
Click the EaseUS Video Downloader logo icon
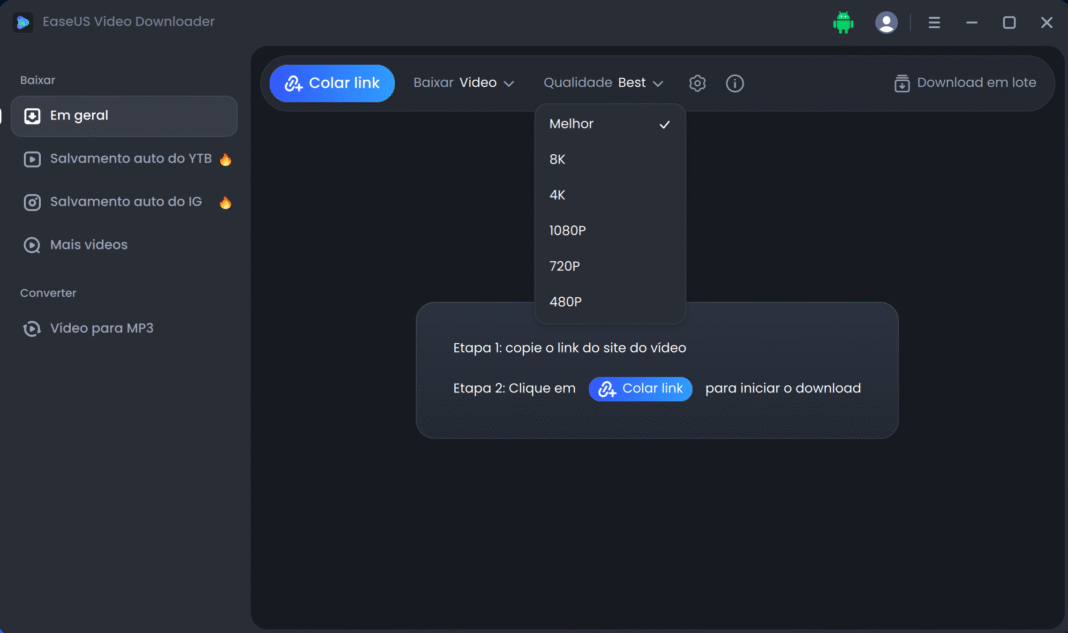22,21
